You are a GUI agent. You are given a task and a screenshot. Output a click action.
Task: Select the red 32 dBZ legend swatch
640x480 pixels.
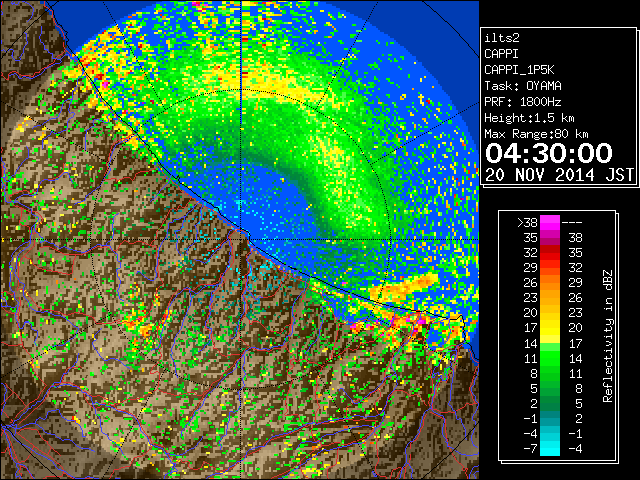550,252
